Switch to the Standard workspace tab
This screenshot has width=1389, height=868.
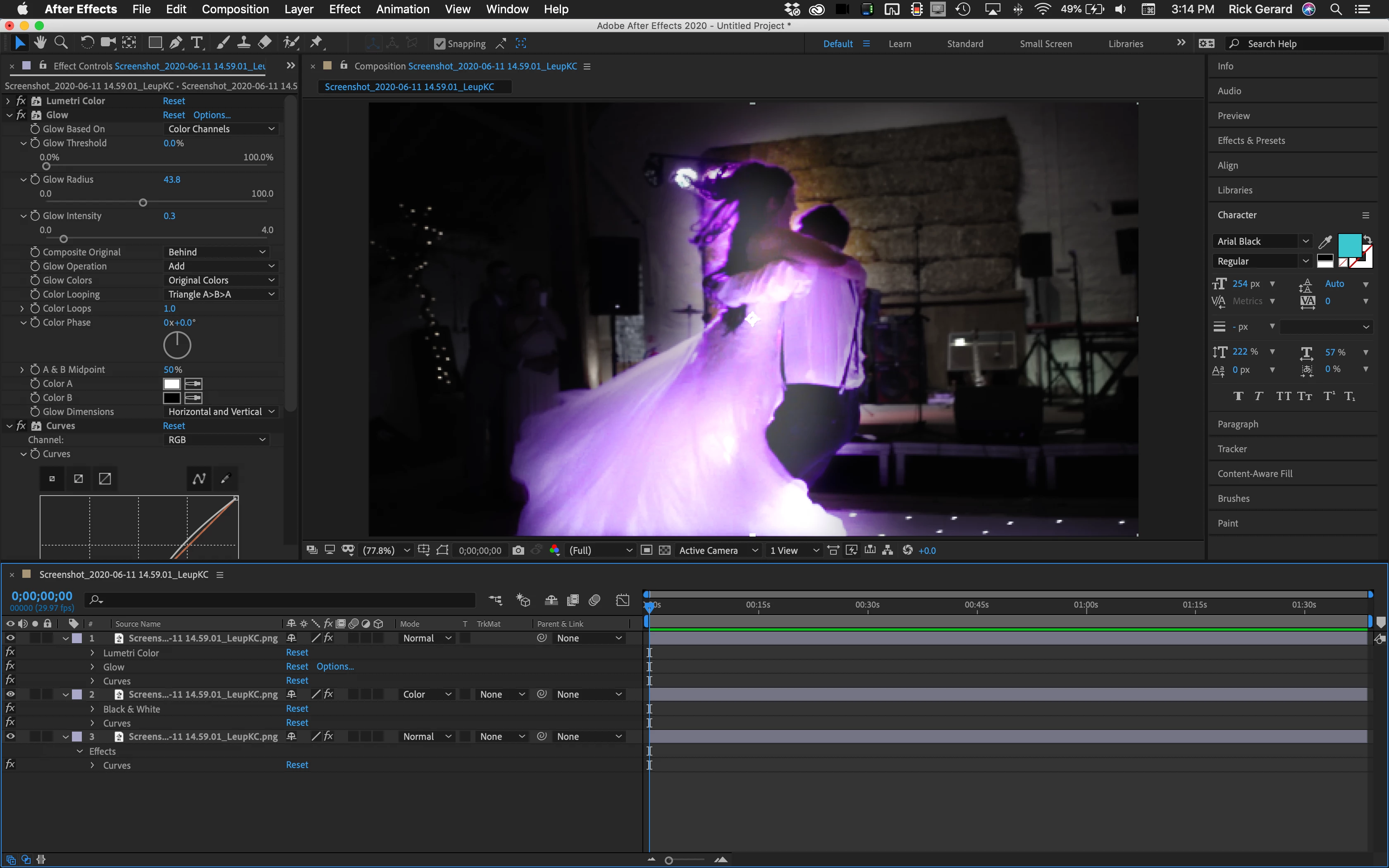point(964,44)
